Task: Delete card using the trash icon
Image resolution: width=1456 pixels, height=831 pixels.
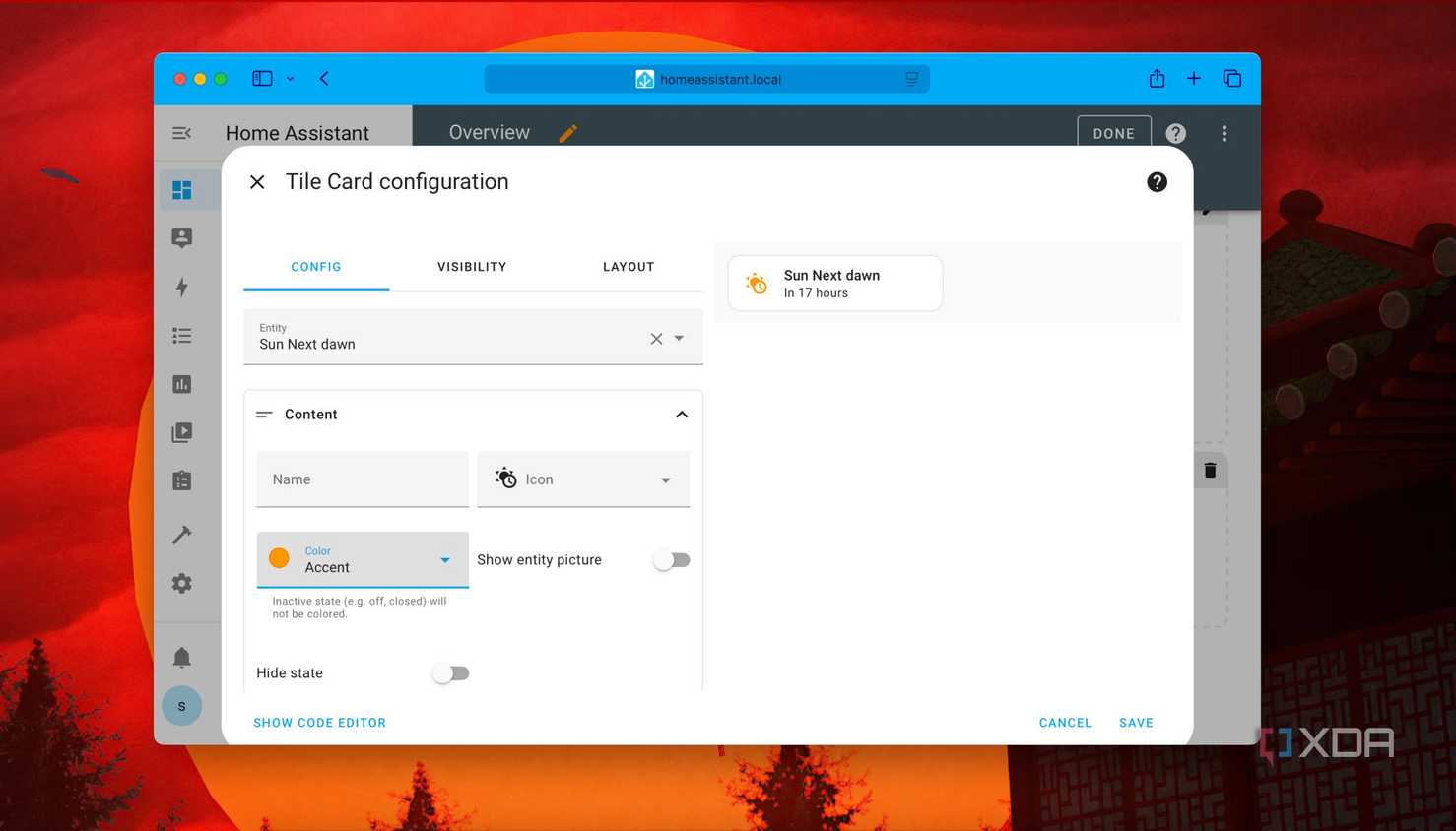Action: pyautogui.click(x=1211, y=471)
